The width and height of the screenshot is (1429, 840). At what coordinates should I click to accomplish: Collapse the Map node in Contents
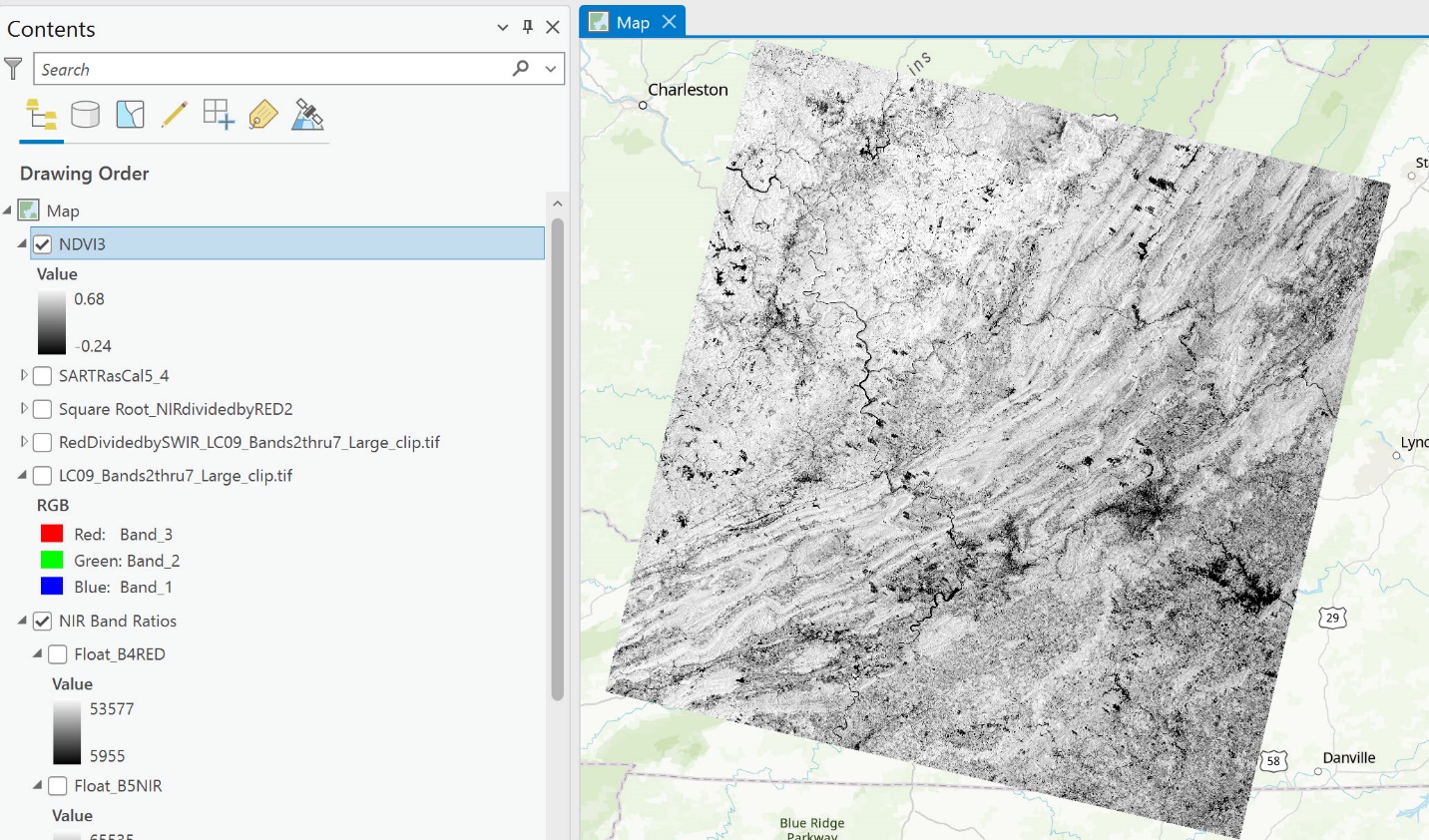point(8,210)
